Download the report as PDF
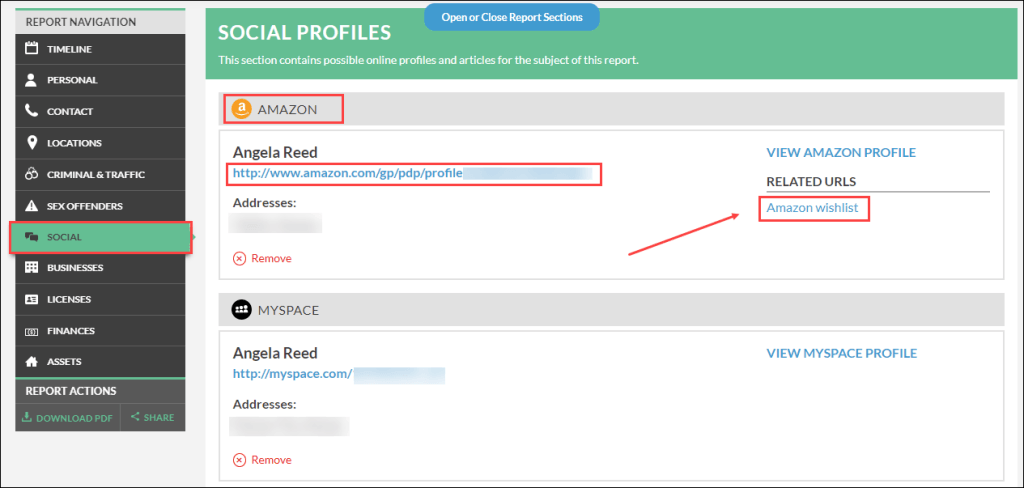This screenshot has height=488, width=1024. [67, 417]
